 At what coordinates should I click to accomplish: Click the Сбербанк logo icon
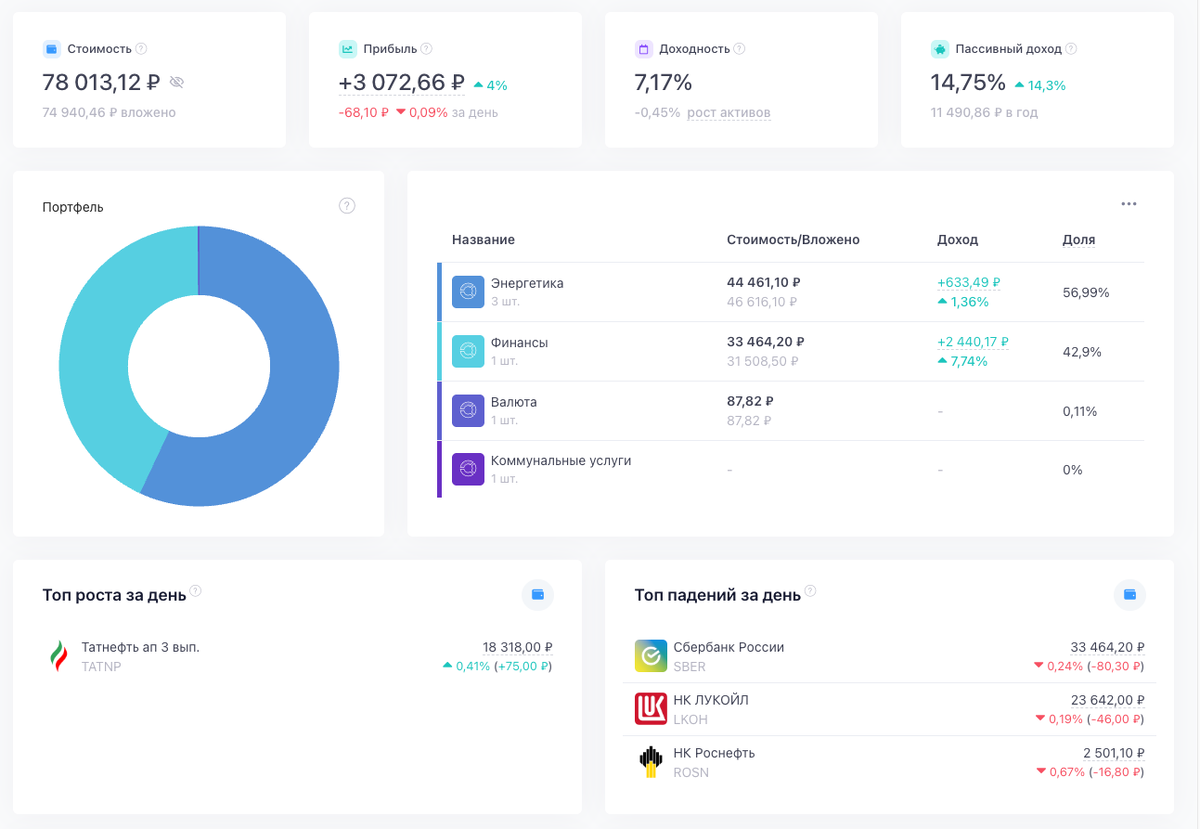651,656
